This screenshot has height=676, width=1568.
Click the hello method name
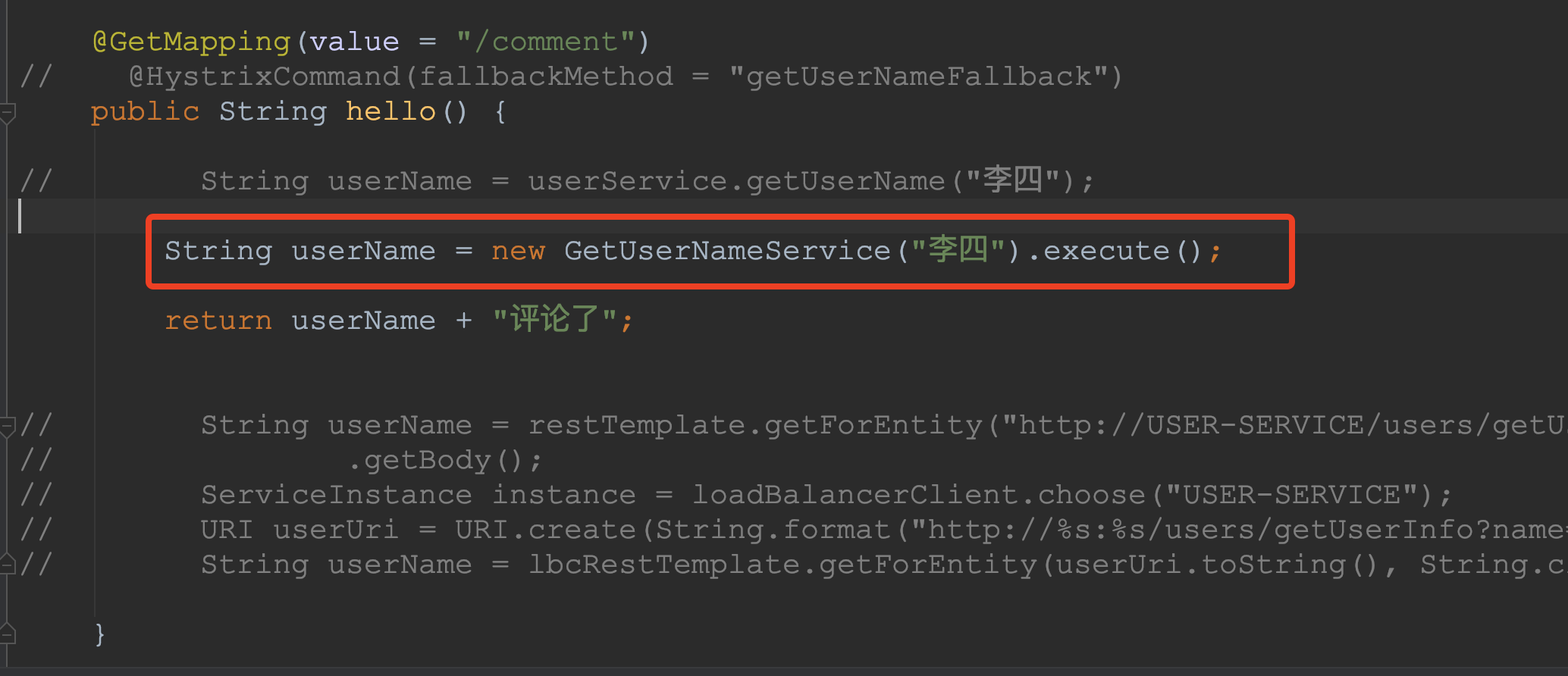(x=390, y=111)
